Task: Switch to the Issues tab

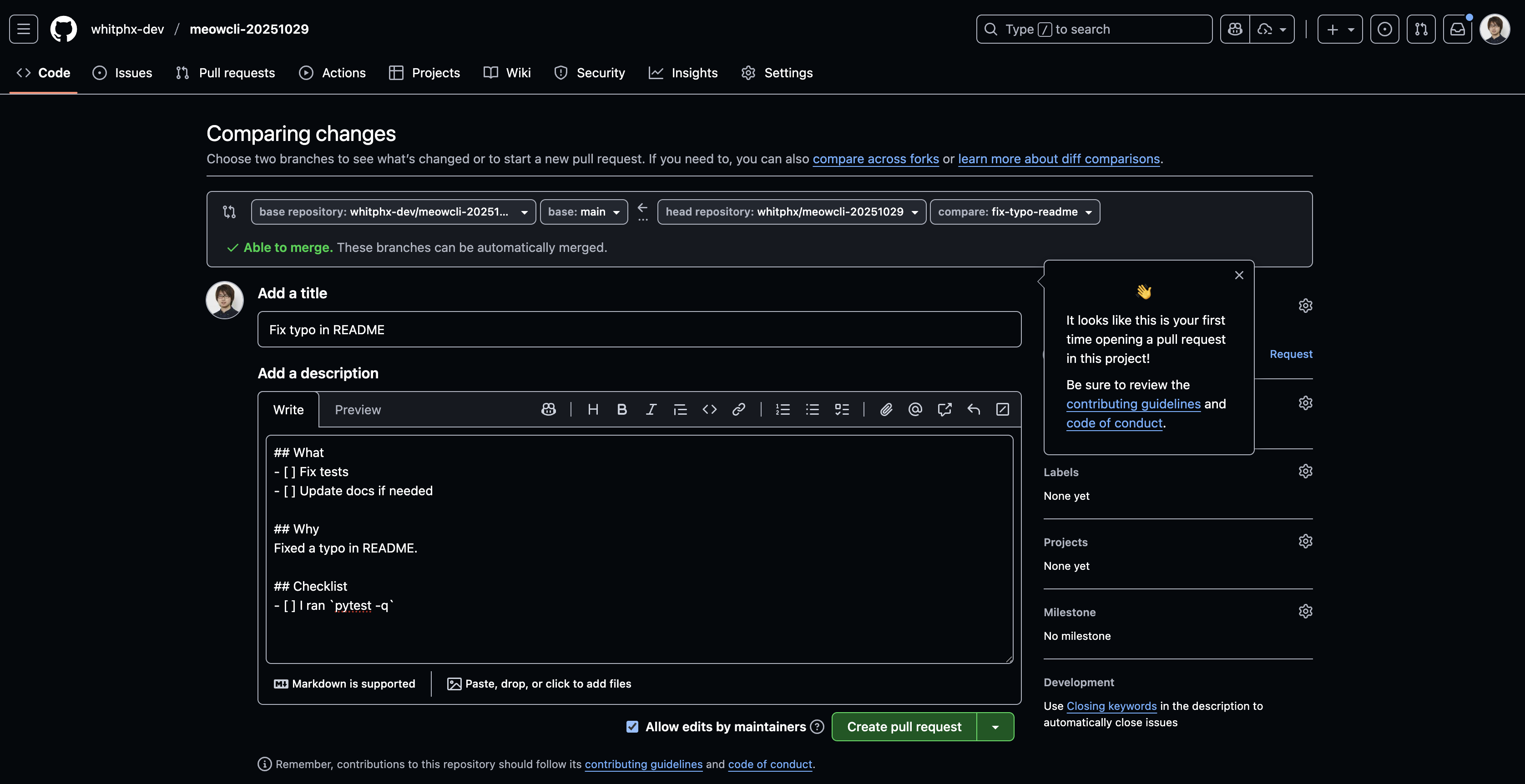Action: [122, 73]
